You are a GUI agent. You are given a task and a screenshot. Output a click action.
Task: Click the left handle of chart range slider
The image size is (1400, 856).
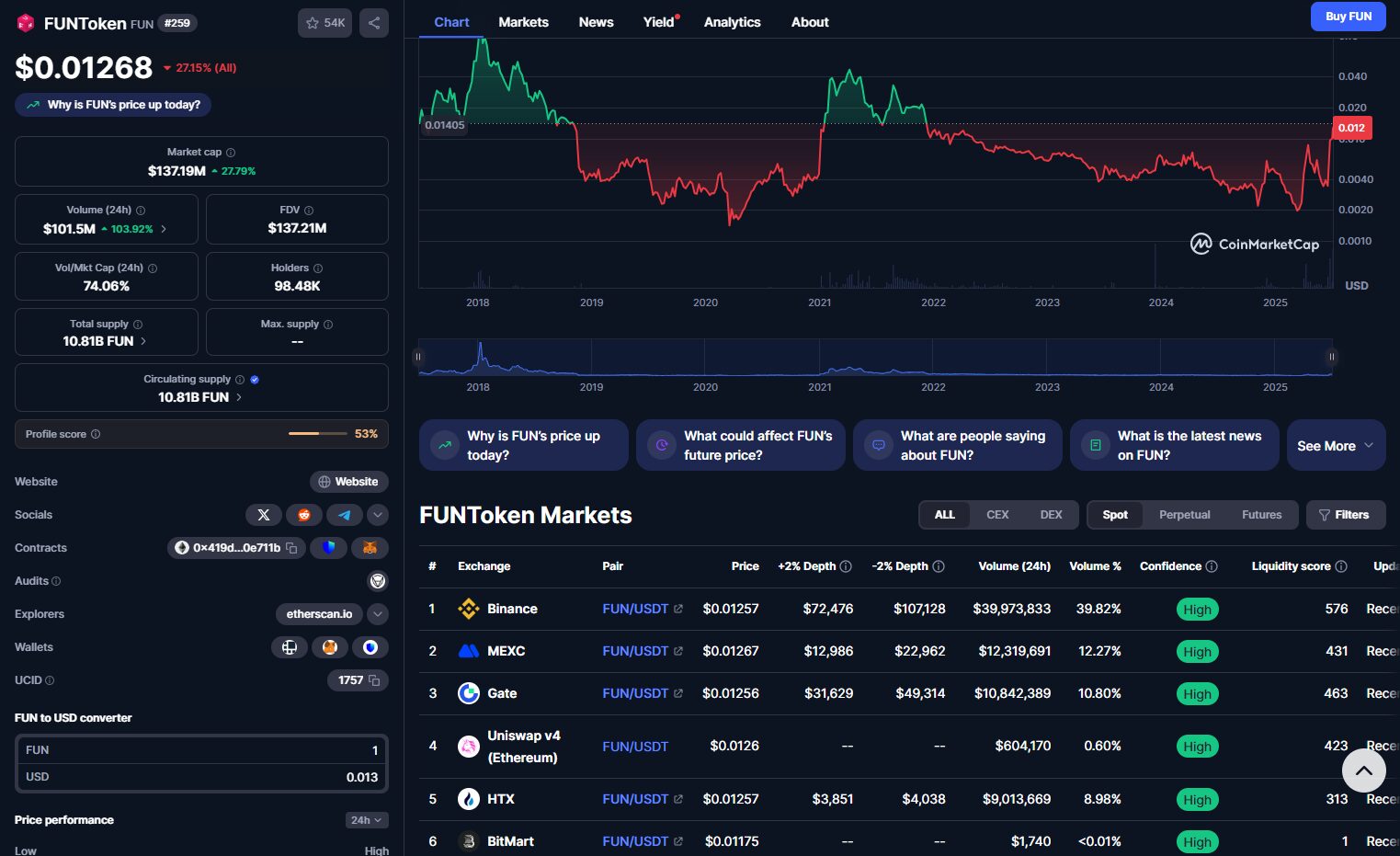418,357
